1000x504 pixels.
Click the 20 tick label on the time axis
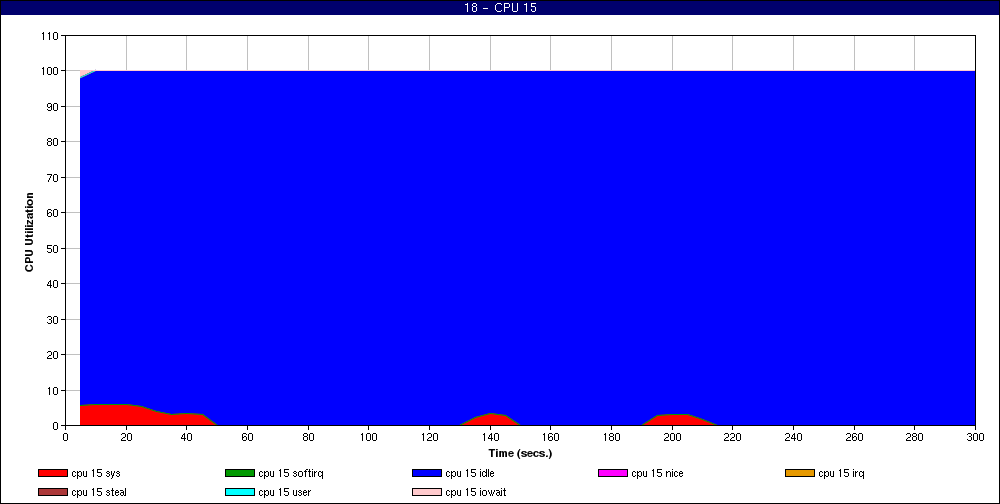(126, 438)
